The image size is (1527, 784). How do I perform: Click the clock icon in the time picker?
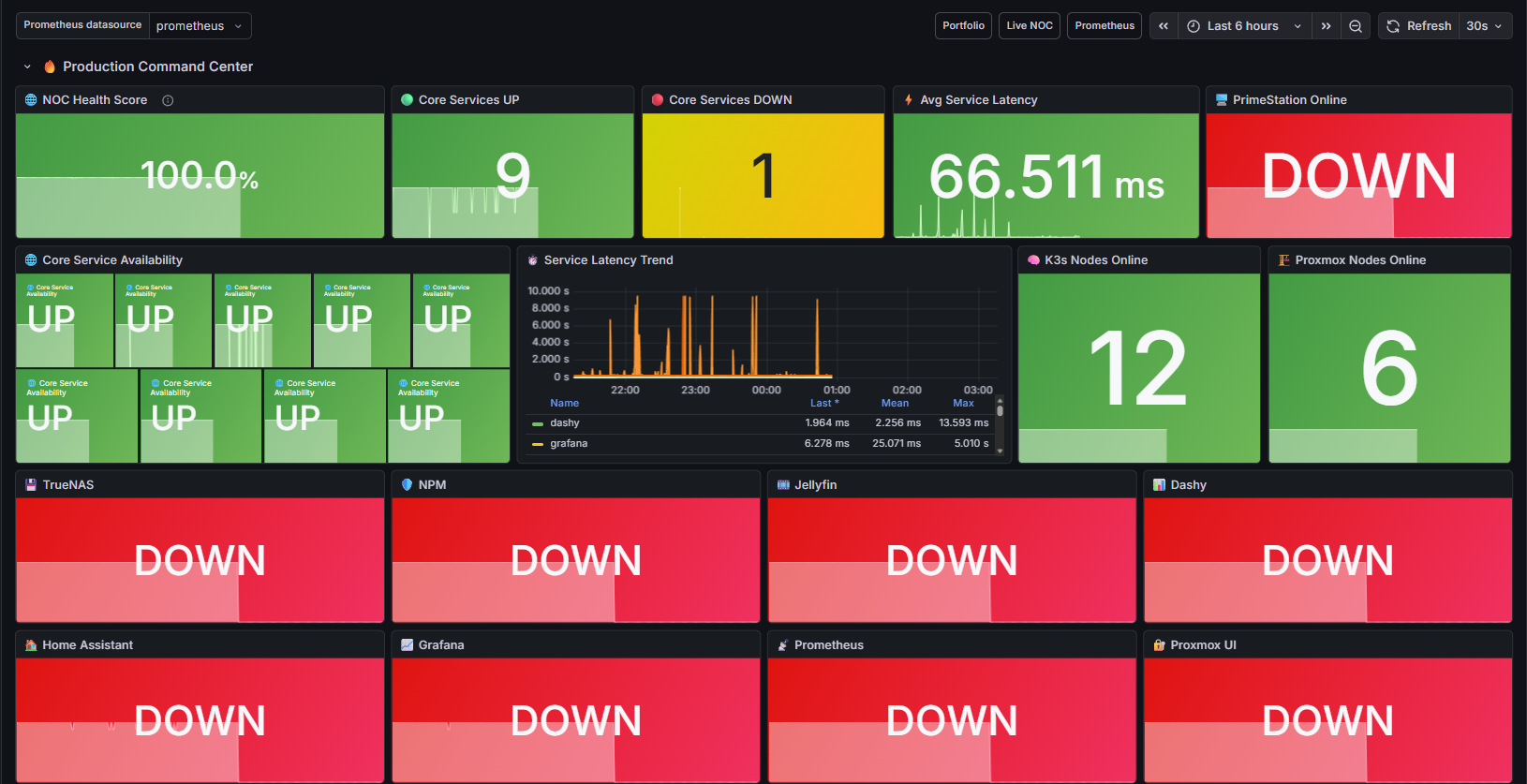1193,26
